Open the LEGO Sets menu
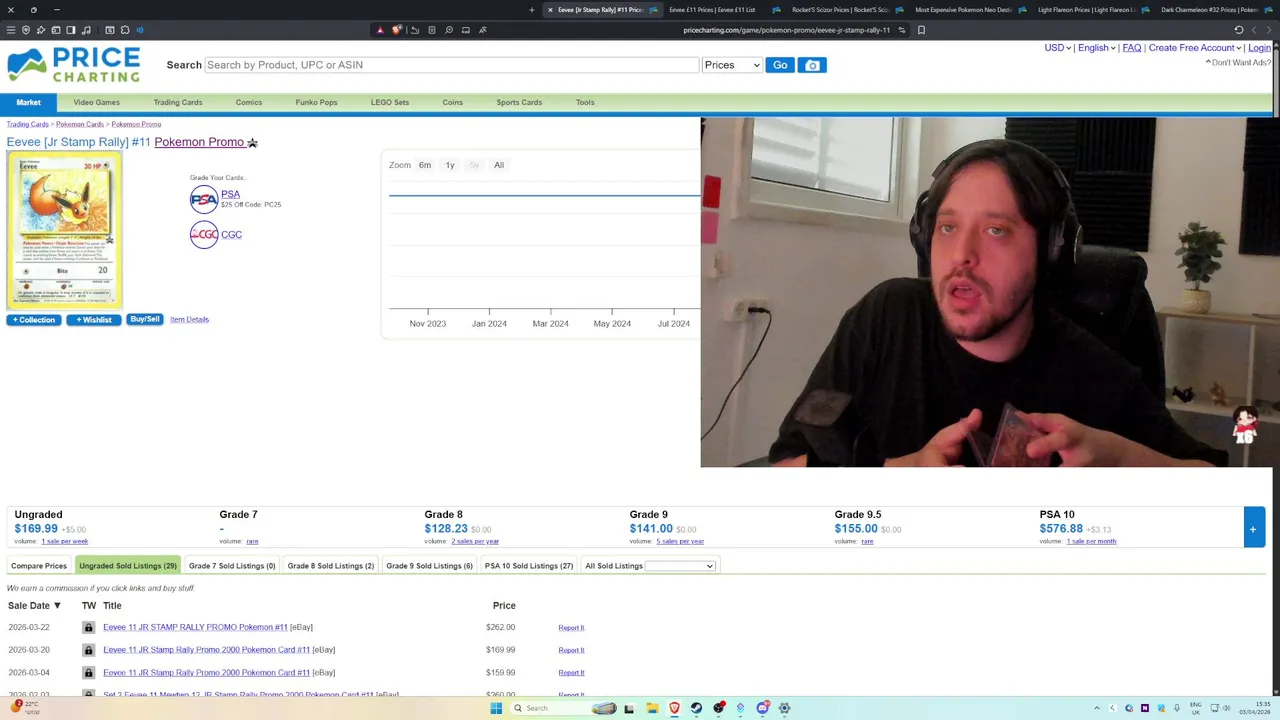Screen dimensions: 1280x720 point(390,102)
